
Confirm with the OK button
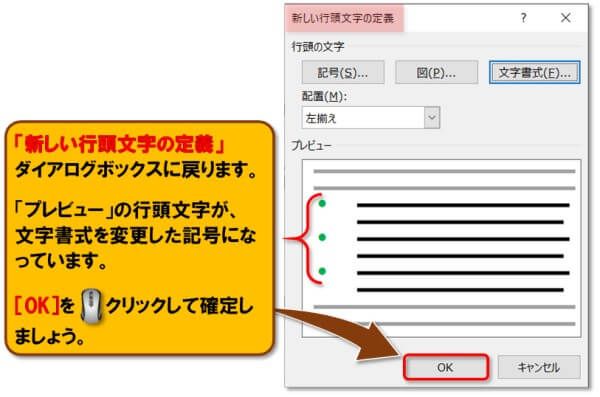tap(446, 367)
